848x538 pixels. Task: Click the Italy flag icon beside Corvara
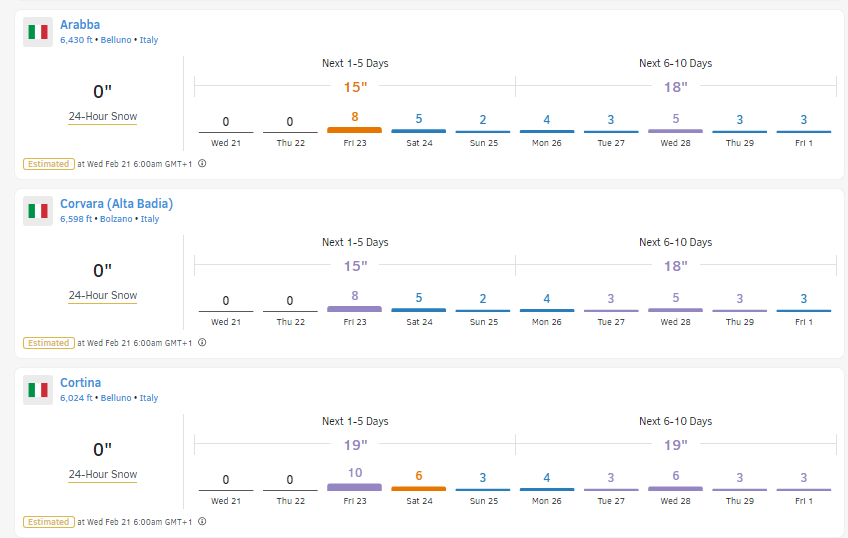point(38,211)
